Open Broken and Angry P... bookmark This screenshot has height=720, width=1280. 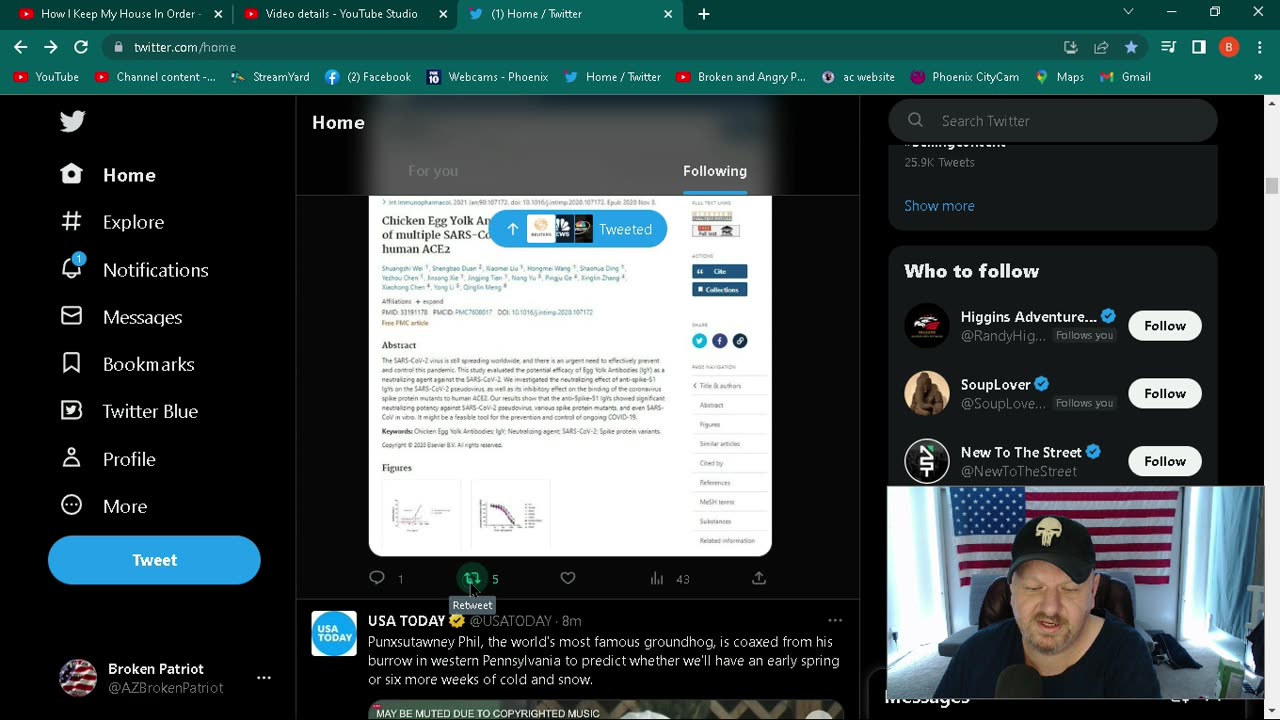(x=741, y=77)
